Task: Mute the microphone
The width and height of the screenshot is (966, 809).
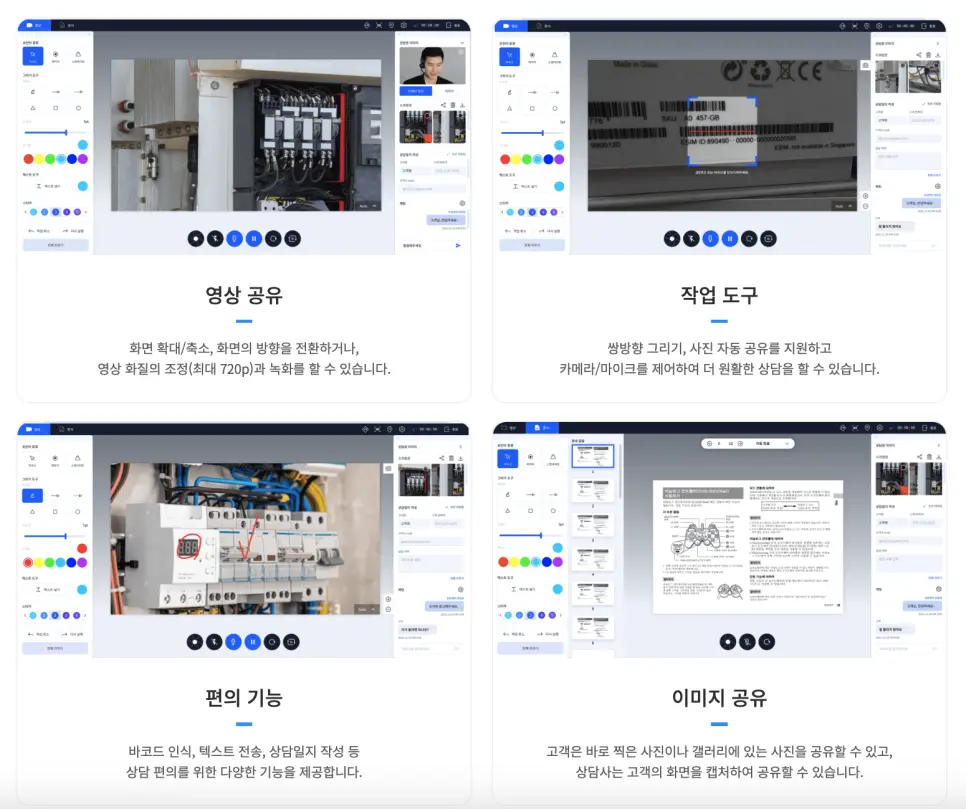Action: tap(234, 238)
